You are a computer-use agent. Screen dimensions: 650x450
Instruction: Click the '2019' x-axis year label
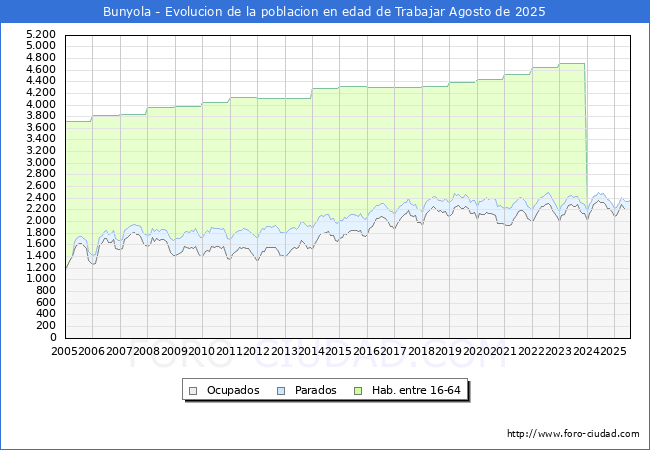tap(449, 351)
